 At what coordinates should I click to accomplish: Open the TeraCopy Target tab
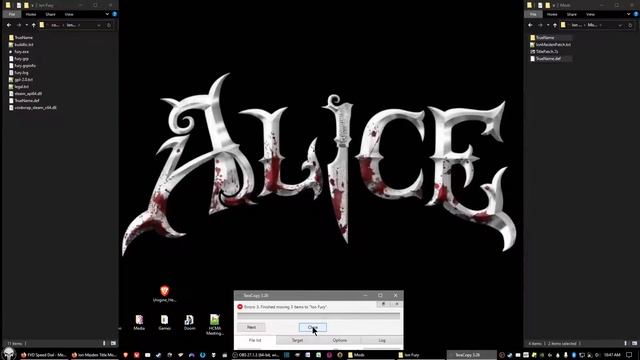click(x=298, y=340)
